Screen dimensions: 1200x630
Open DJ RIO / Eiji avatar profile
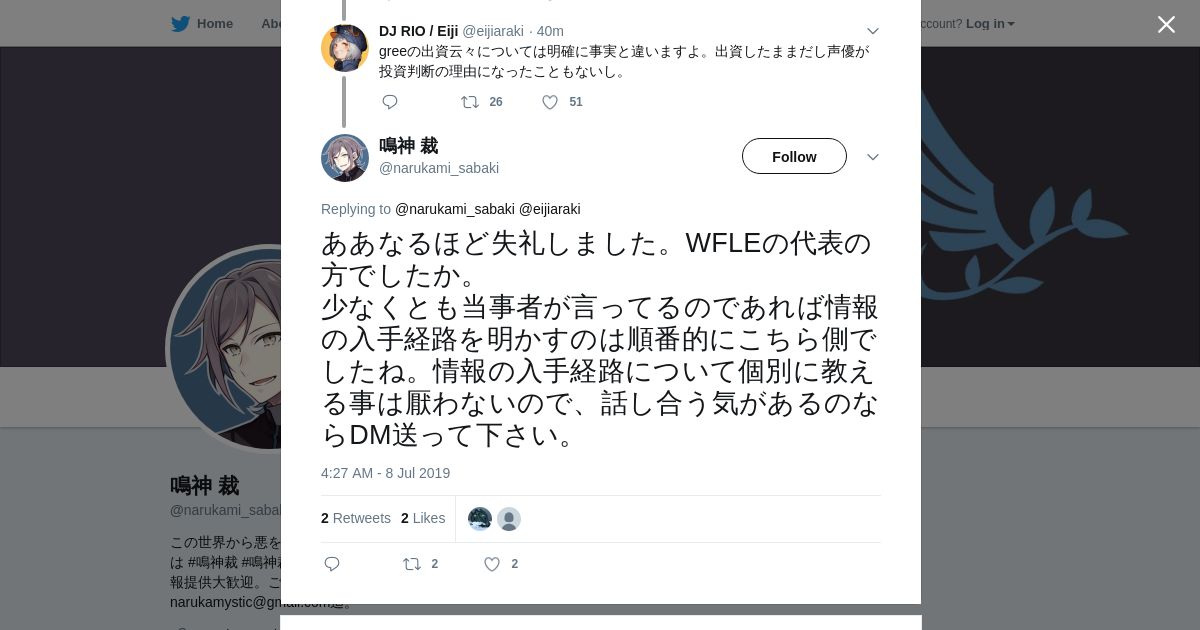pos(345,48)
